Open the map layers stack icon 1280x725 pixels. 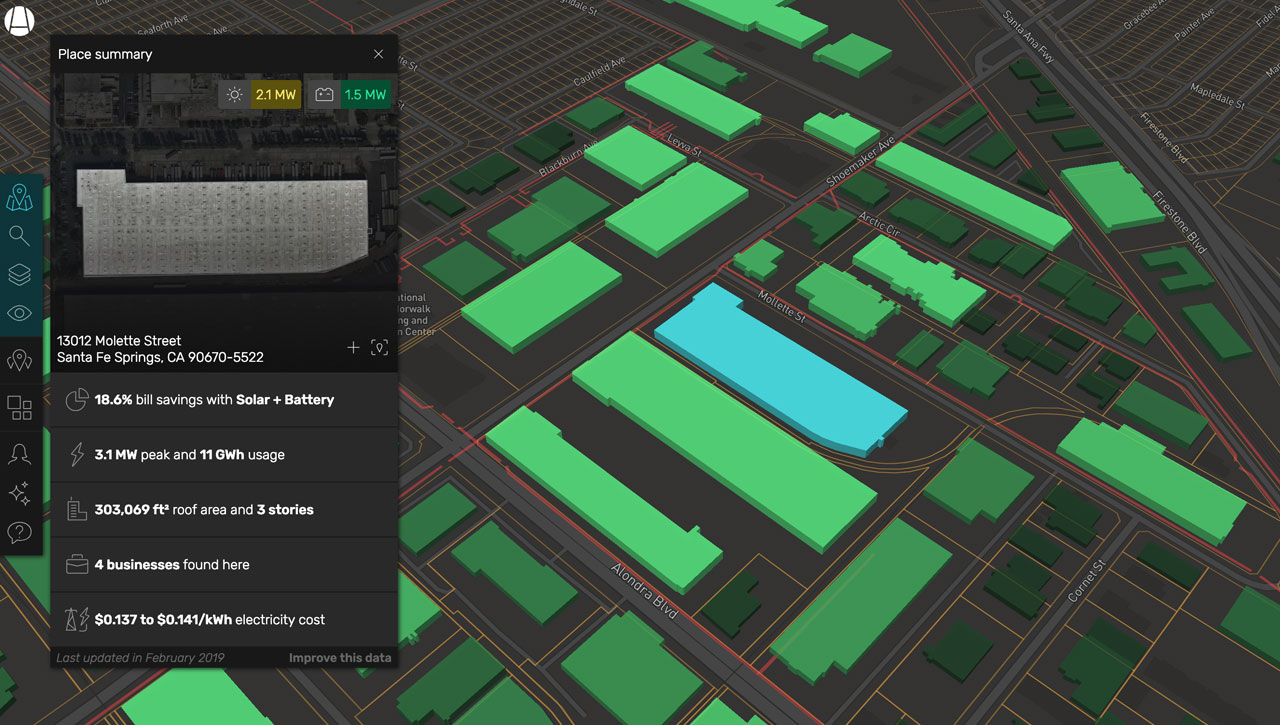point(19,275)
